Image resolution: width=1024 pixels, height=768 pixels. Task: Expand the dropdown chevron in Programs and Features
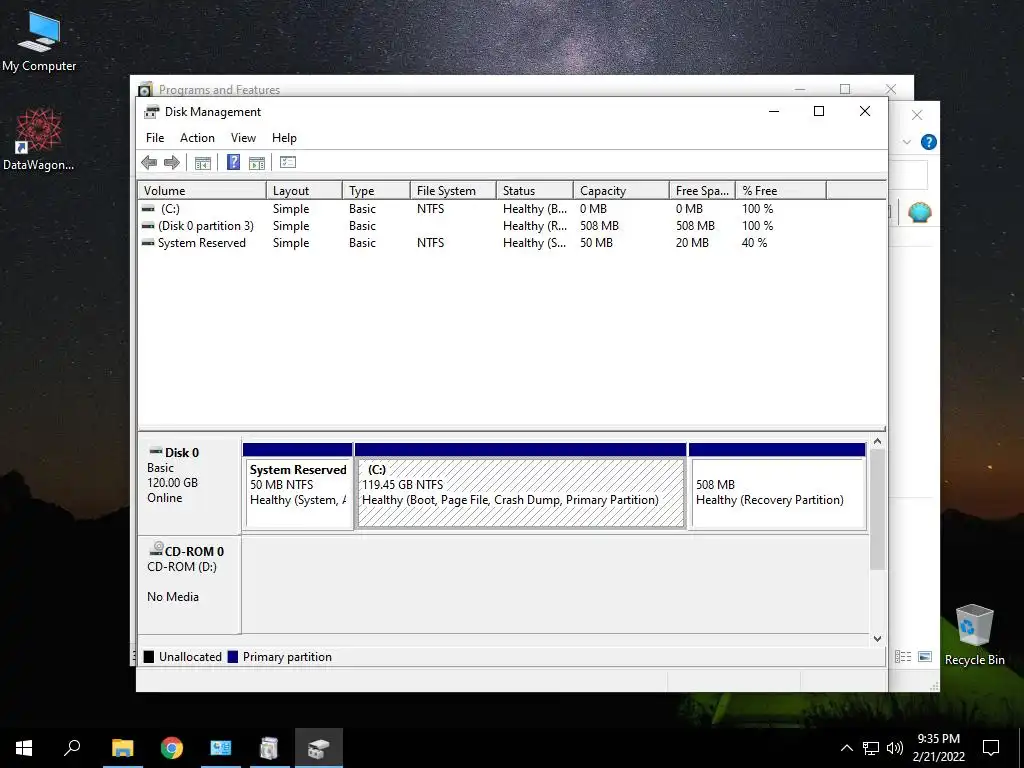tap(906, 142)
